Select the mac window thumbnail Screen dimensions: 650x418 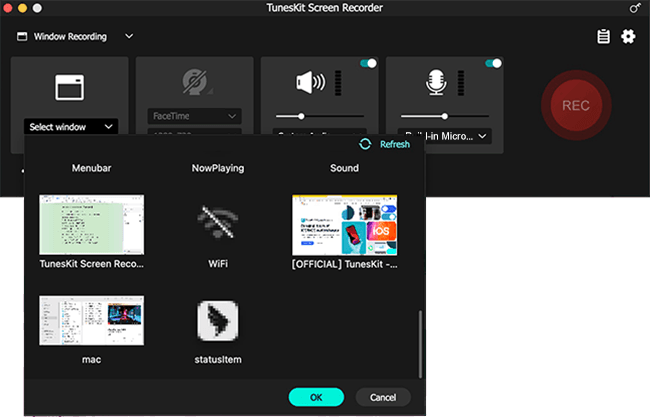point(92,320)
